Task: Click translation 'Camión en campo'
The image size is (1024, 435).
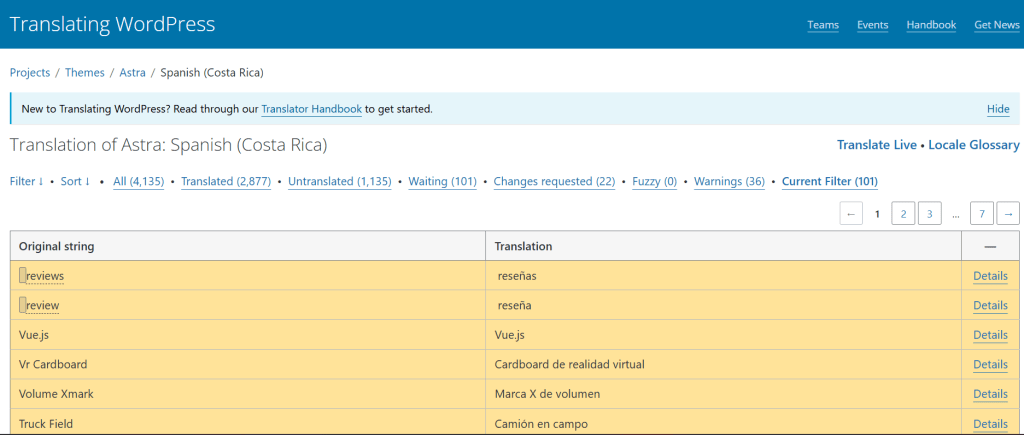Action: click(541, 424)
